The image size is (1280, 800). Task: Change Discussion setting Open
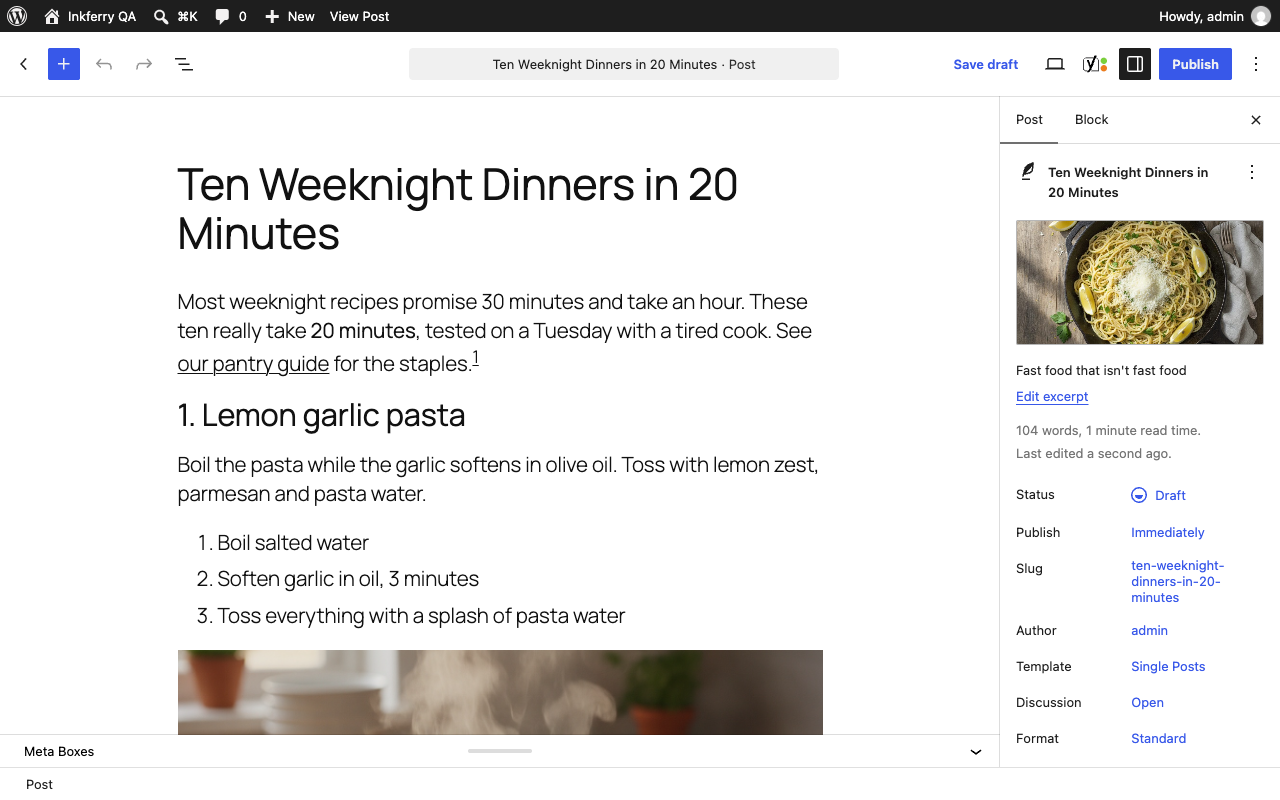click(1147, 702)
